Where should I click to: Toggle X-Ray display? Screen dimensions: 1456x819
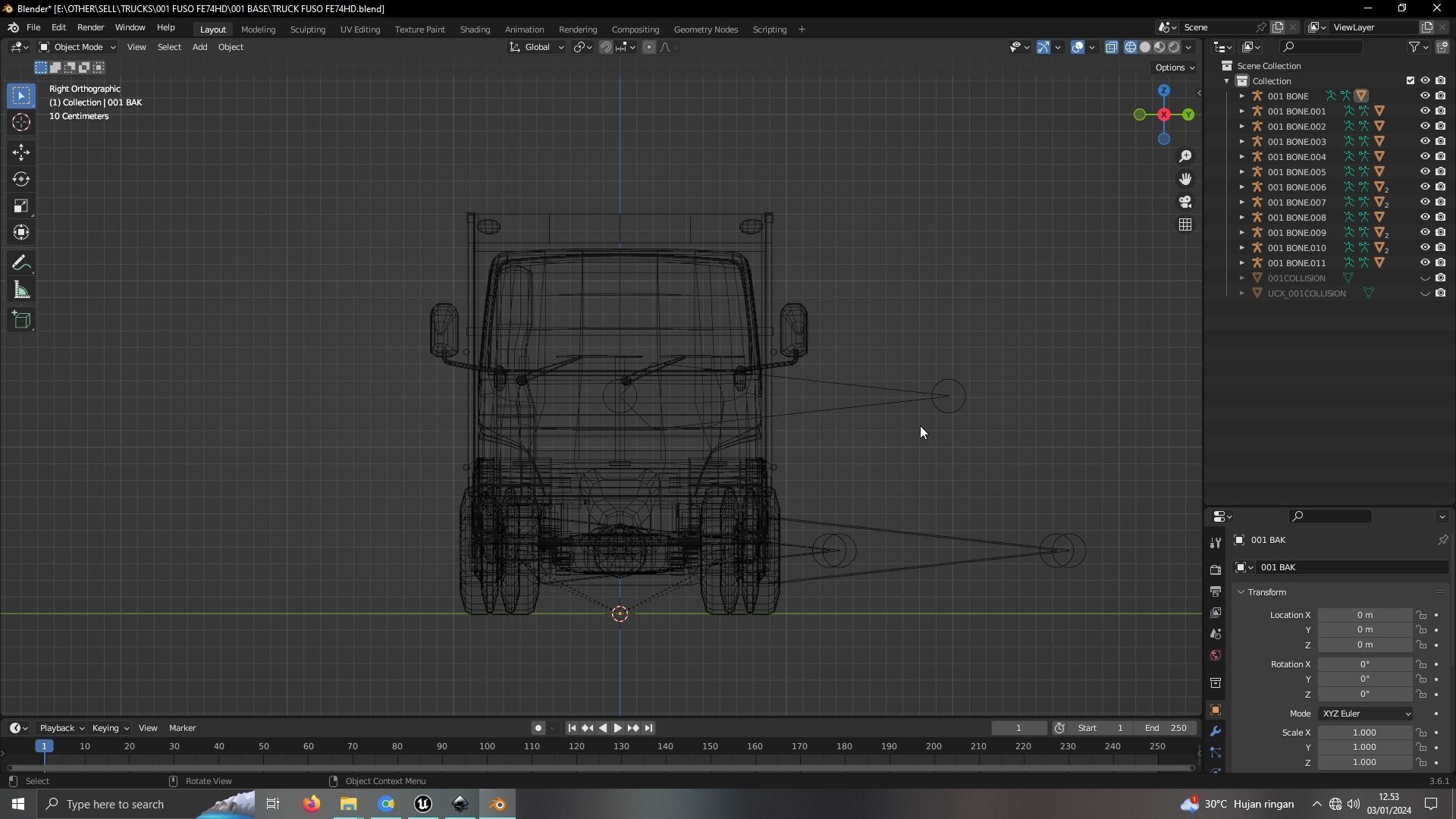pyautogui.click(x=1112, y=47)
